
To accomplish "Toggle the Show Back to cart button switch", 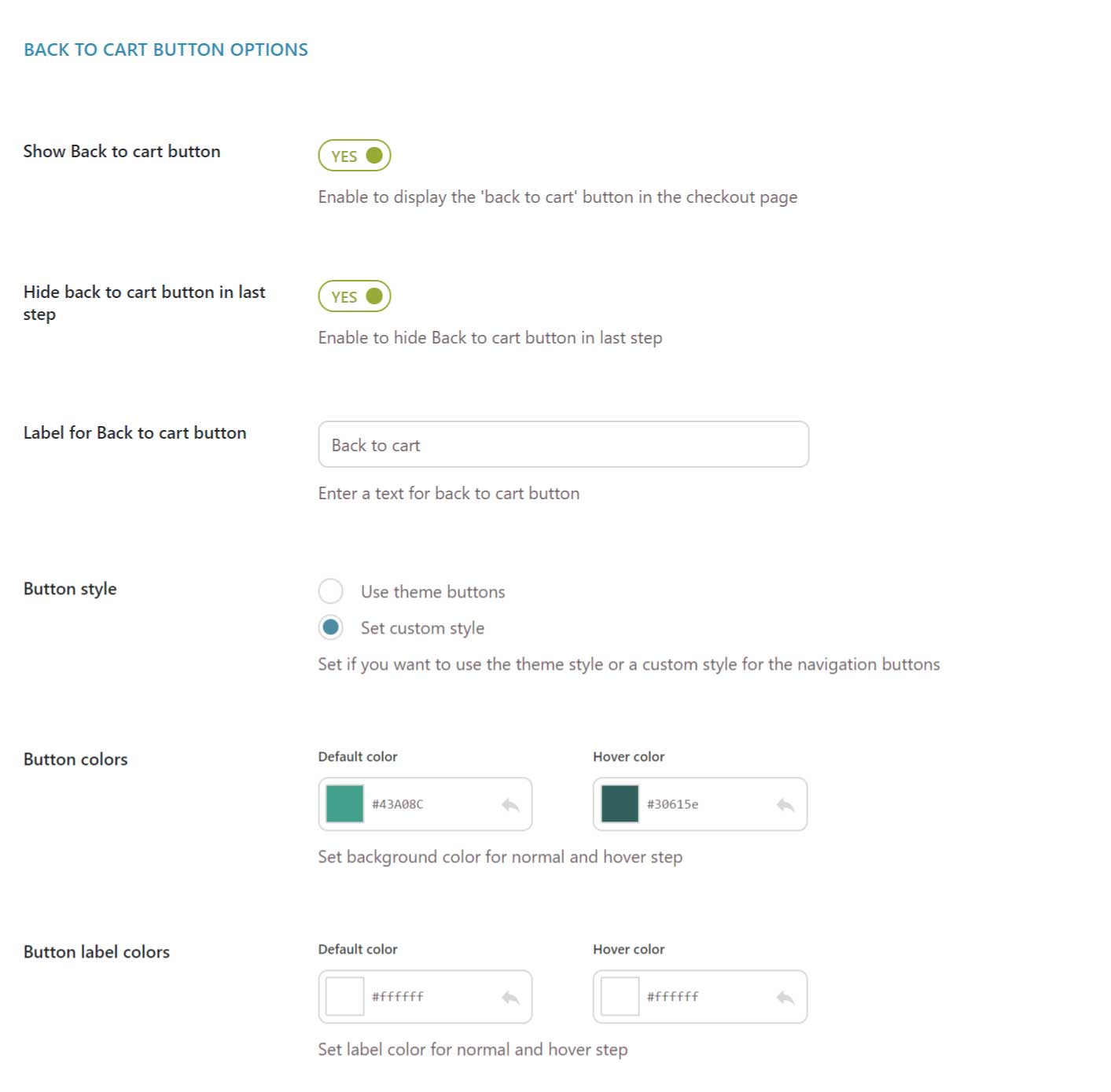I will (355, 156).
